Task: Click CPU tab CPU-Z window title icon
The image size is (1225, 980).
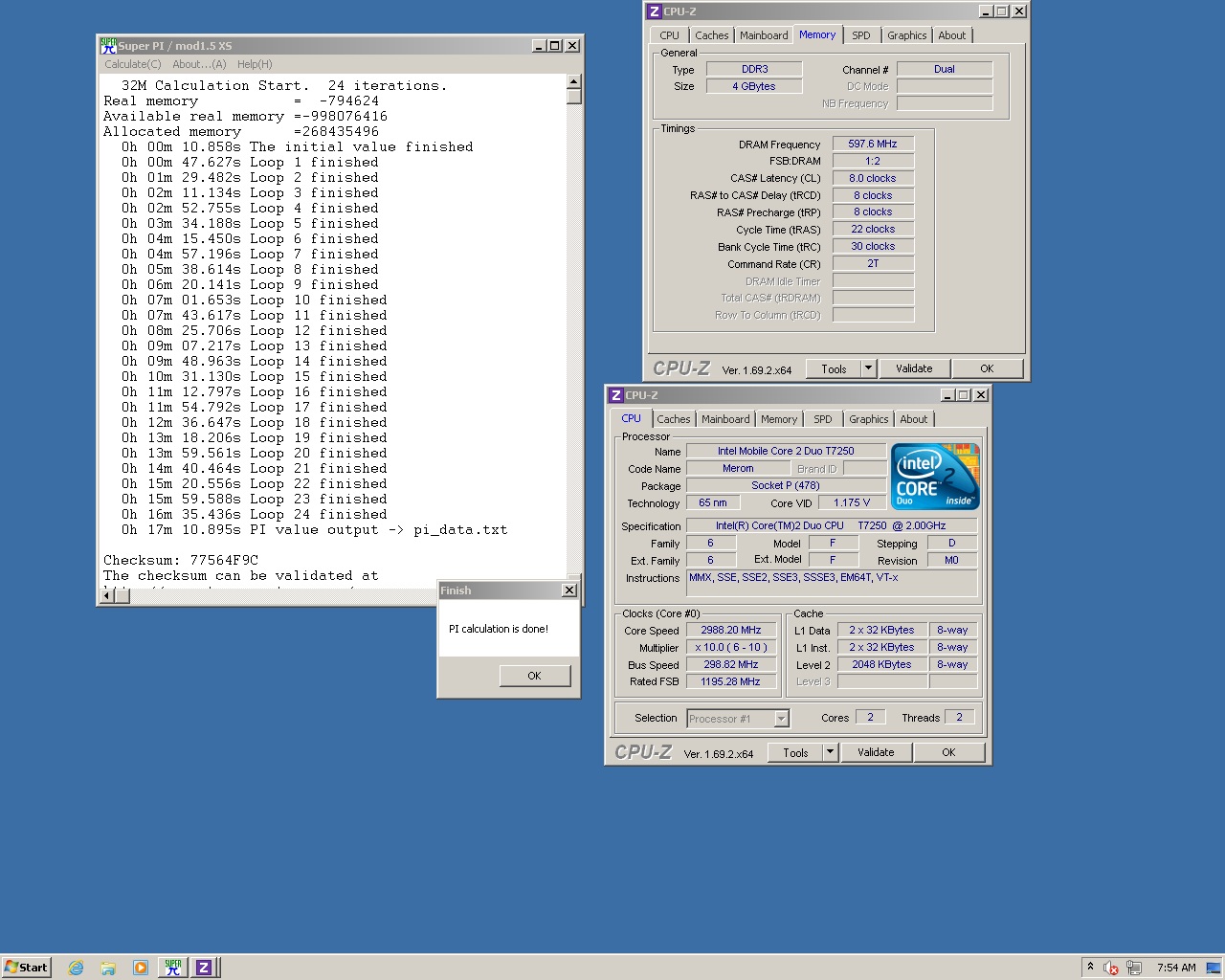Action: [x=616, y=395]
